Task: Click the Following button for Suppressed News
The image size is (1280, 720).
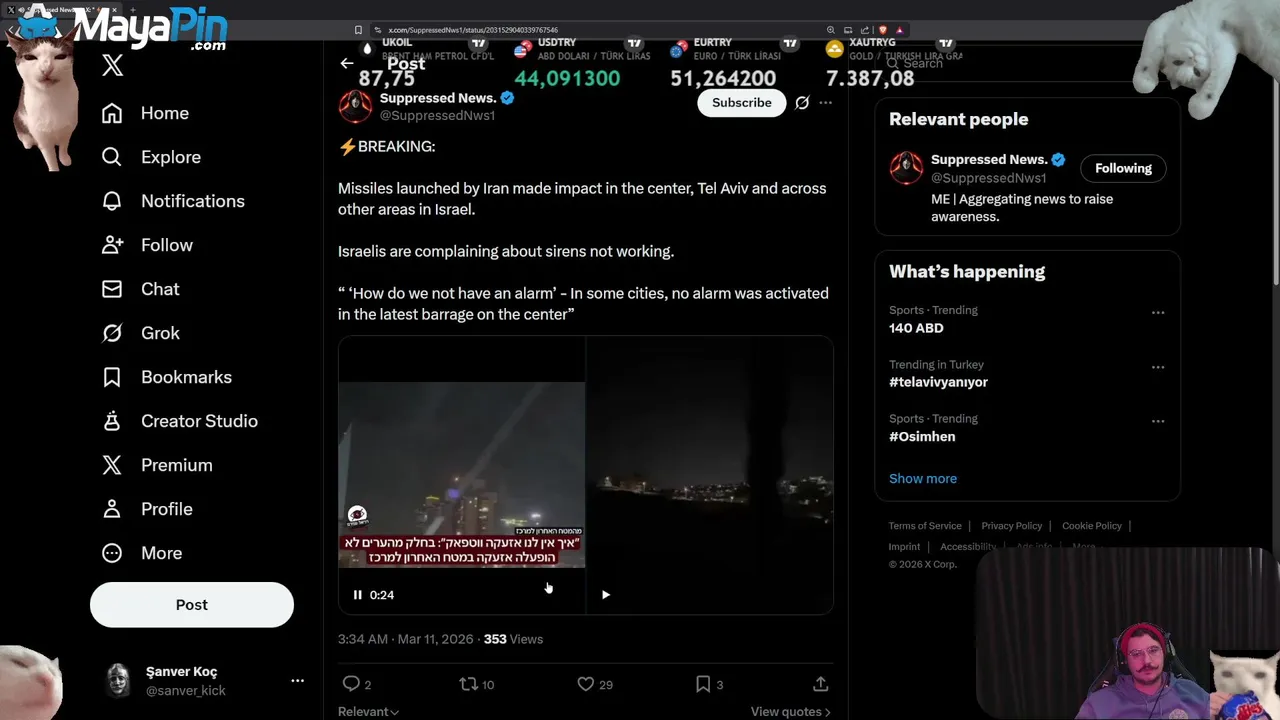Action: tap(1123, 168)
